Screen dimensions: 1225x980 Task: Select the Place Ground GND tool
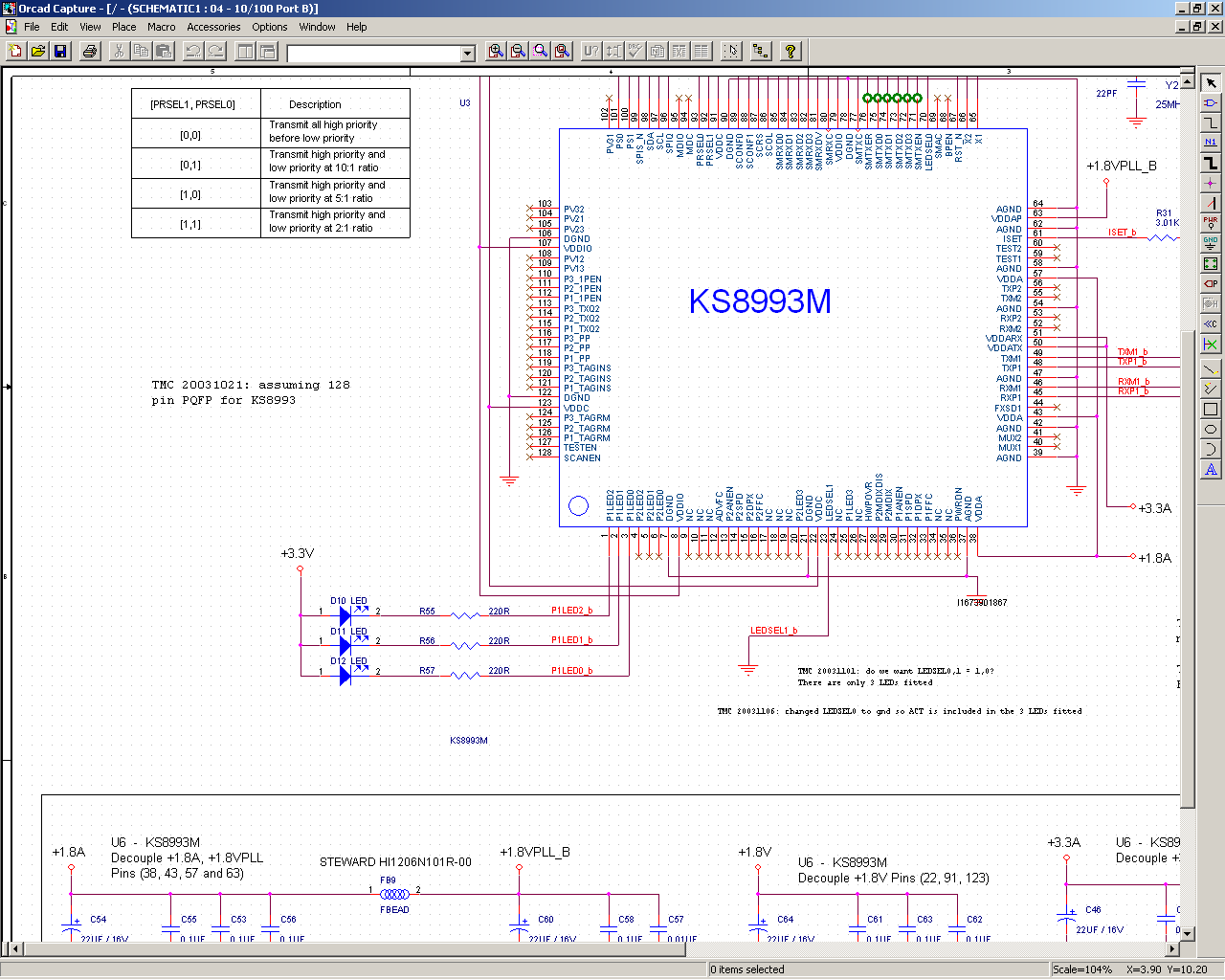click(x=1211, y=243)
